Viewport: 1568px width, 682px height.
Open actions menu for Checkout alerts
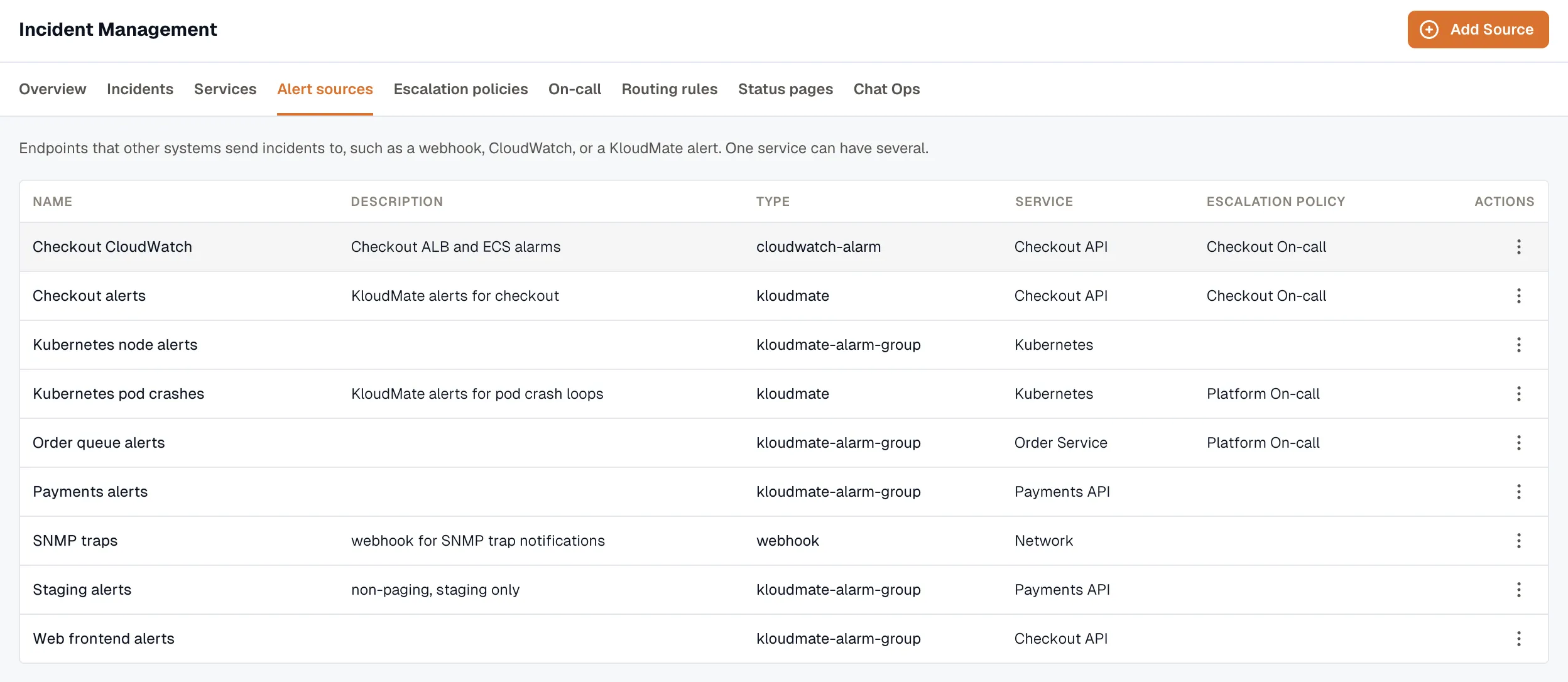1518,296
